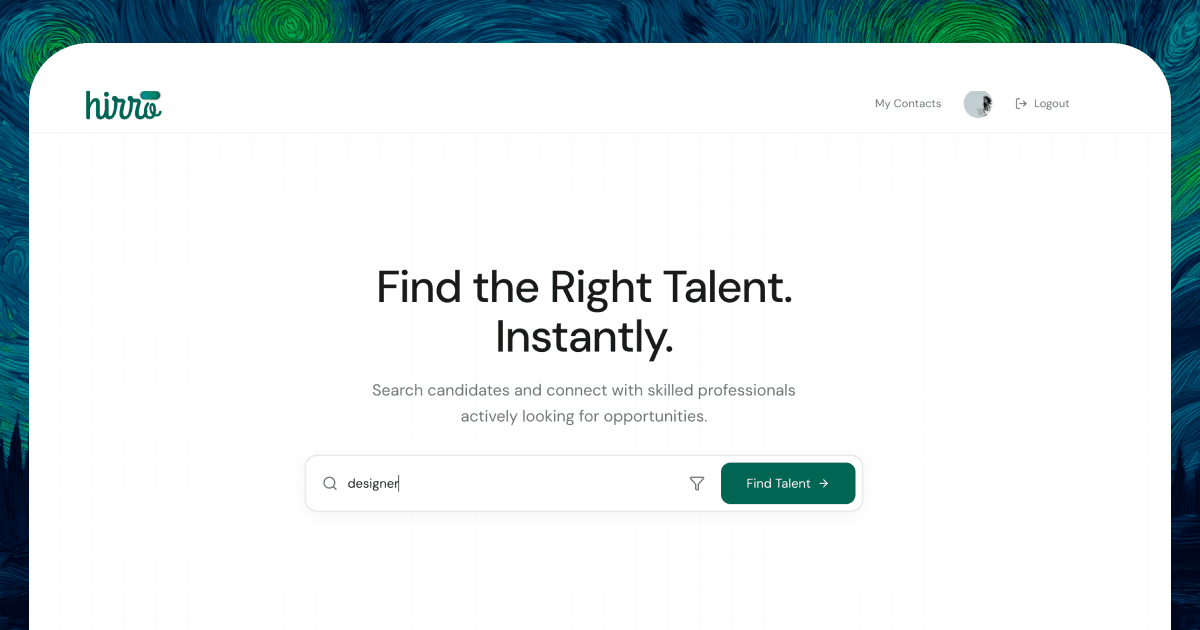Screen dimensions: 1200x630
Task: Open the profile avatar menu
Action: 978,104
